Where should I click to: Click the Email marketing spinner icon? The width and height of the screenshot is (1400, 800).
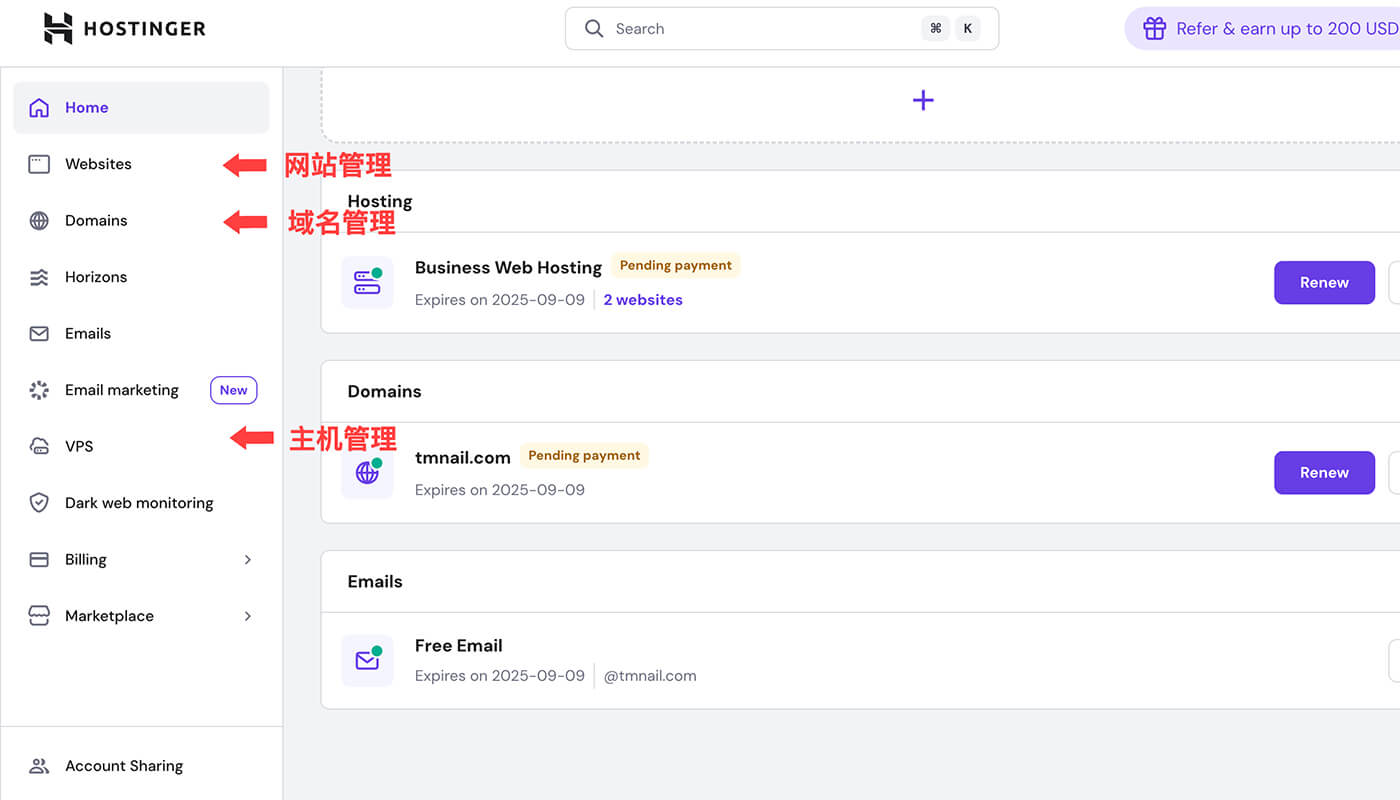39,390
